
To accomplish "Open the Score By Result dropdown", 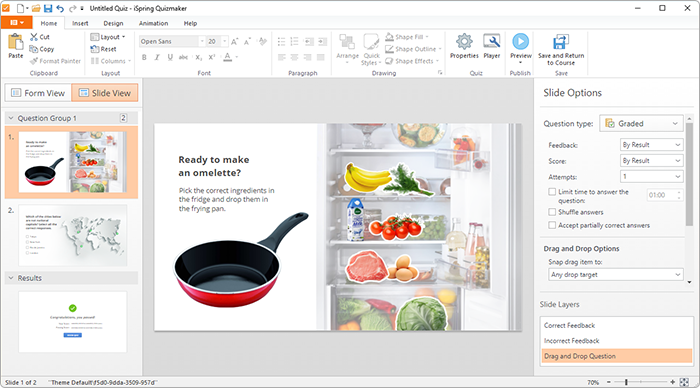I will 651,161.
